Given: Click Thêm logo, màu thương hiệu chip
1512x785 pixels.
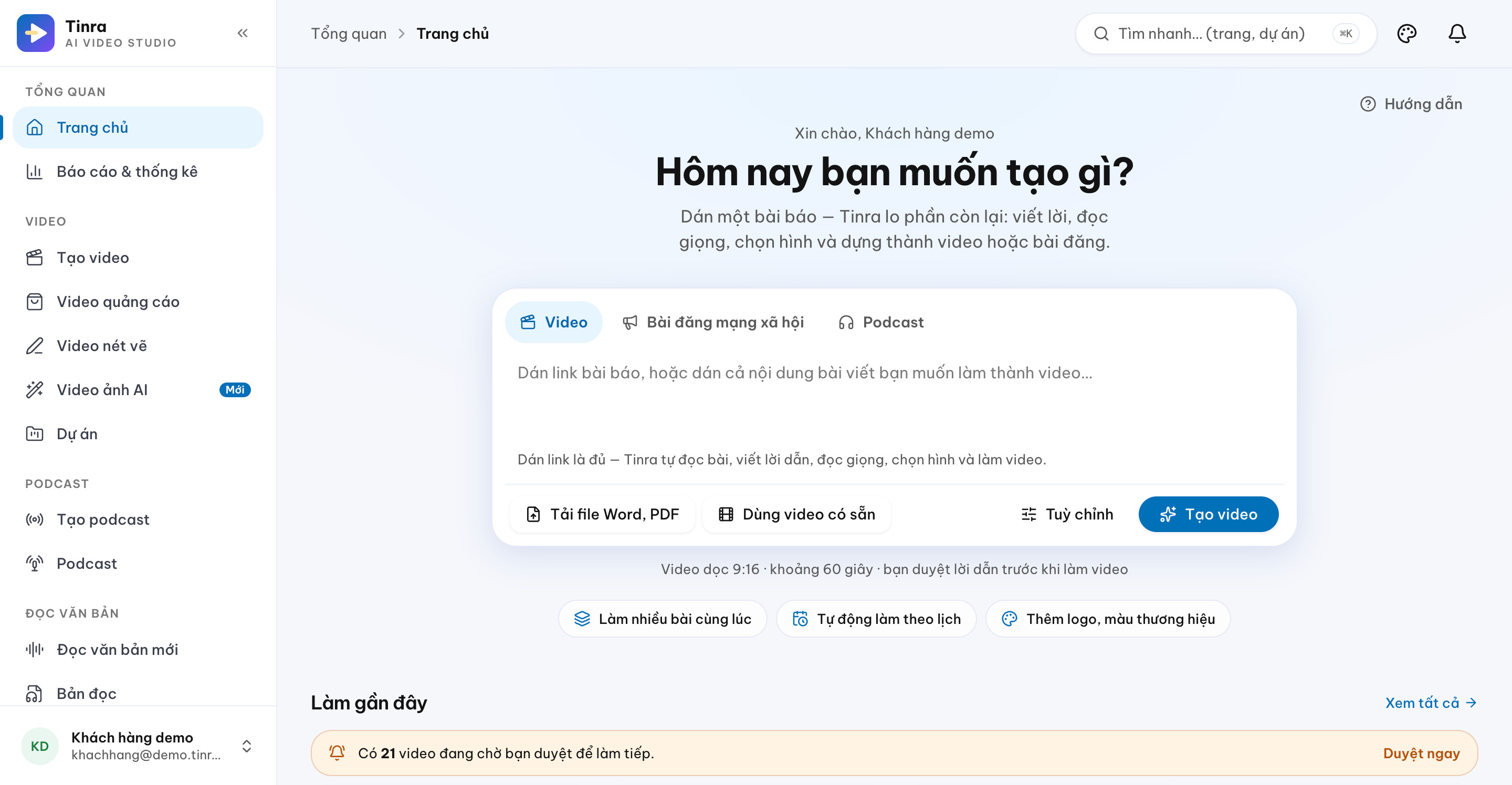Looking at the screenshot, I should coord(1108,618).
